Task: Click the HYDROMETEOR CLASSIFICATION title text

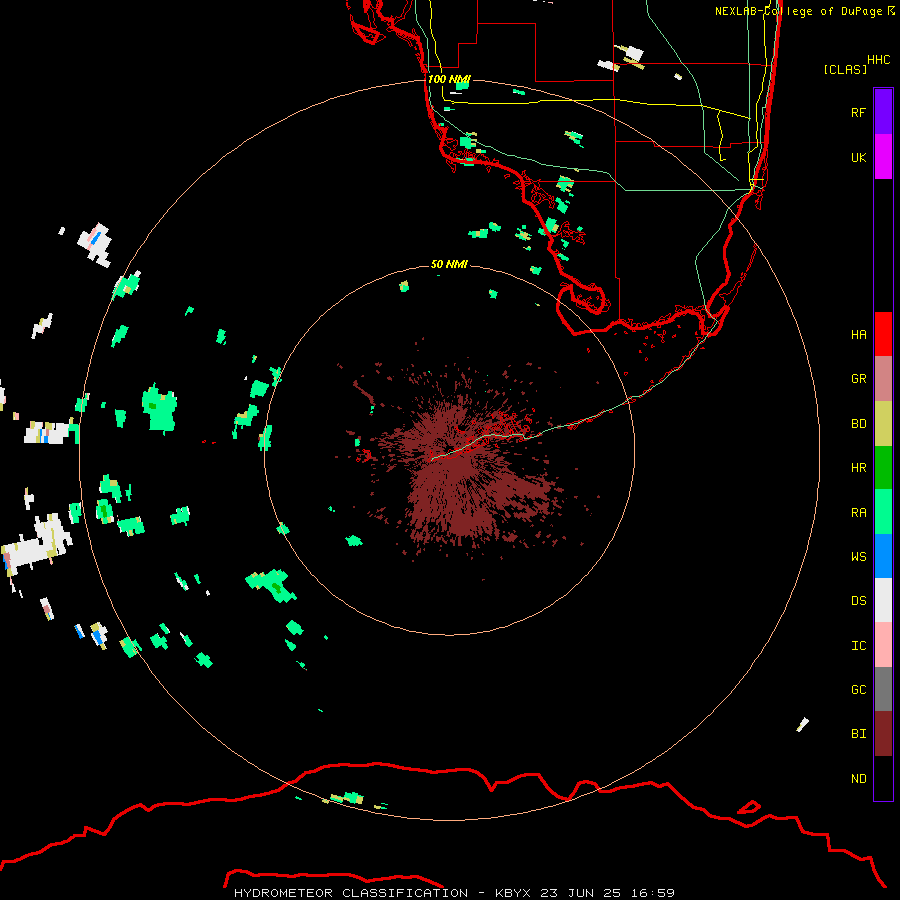Action: click(x=351, y=893)
